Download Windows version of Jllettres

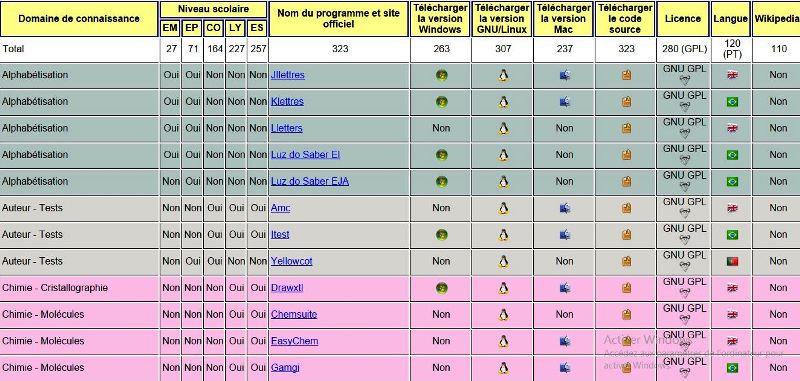click(441, 75)
